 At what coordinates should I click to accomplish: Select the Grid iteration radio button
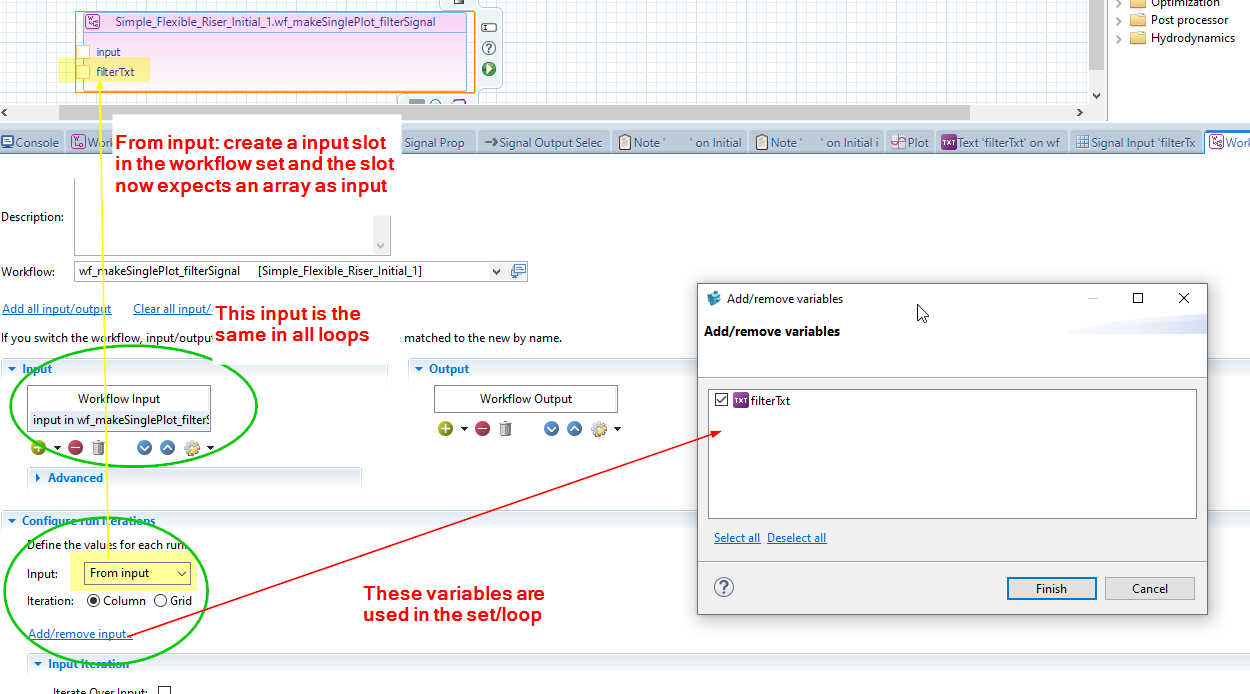(x=161, y=601)
